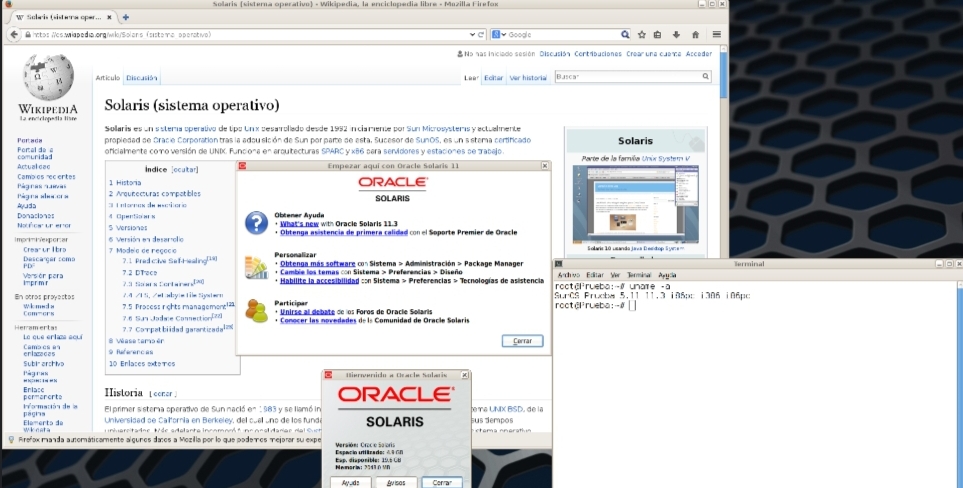Open the Donaciones sidebar link
The height and width of the screenshot is (488, 963).
[x=36, y=215]
